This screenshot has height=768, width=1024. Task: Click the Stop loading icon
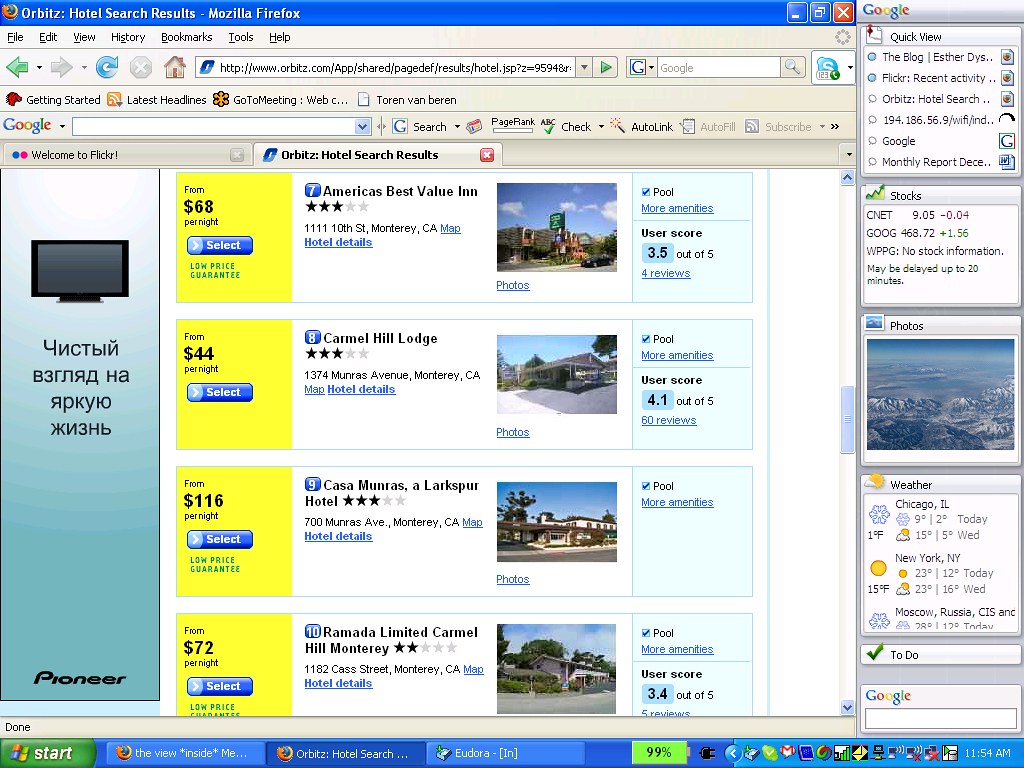[140, 67]
